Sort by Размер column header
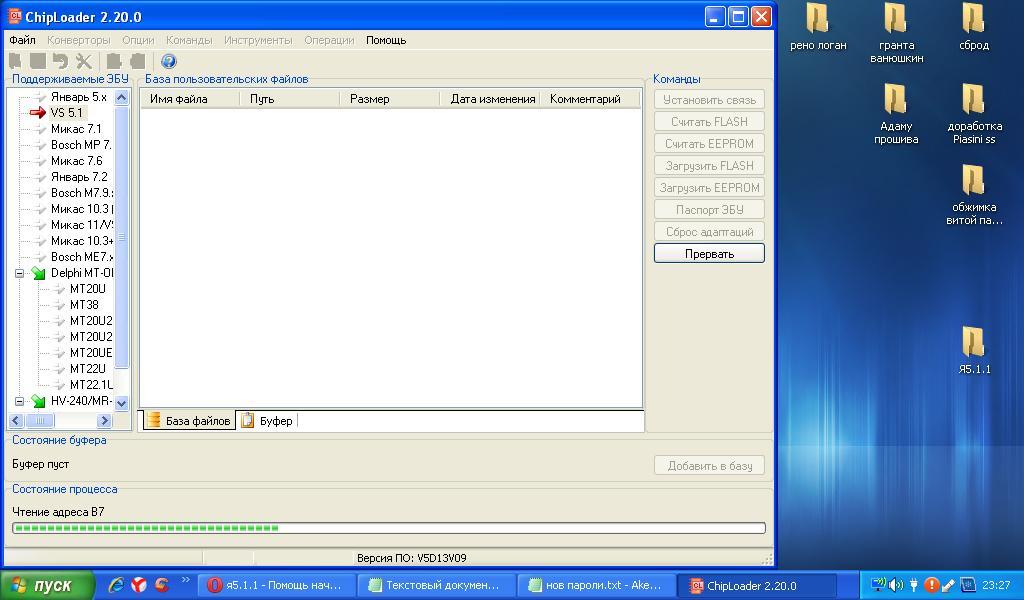This screenshot has width=1024, height=600. [389, 99]
